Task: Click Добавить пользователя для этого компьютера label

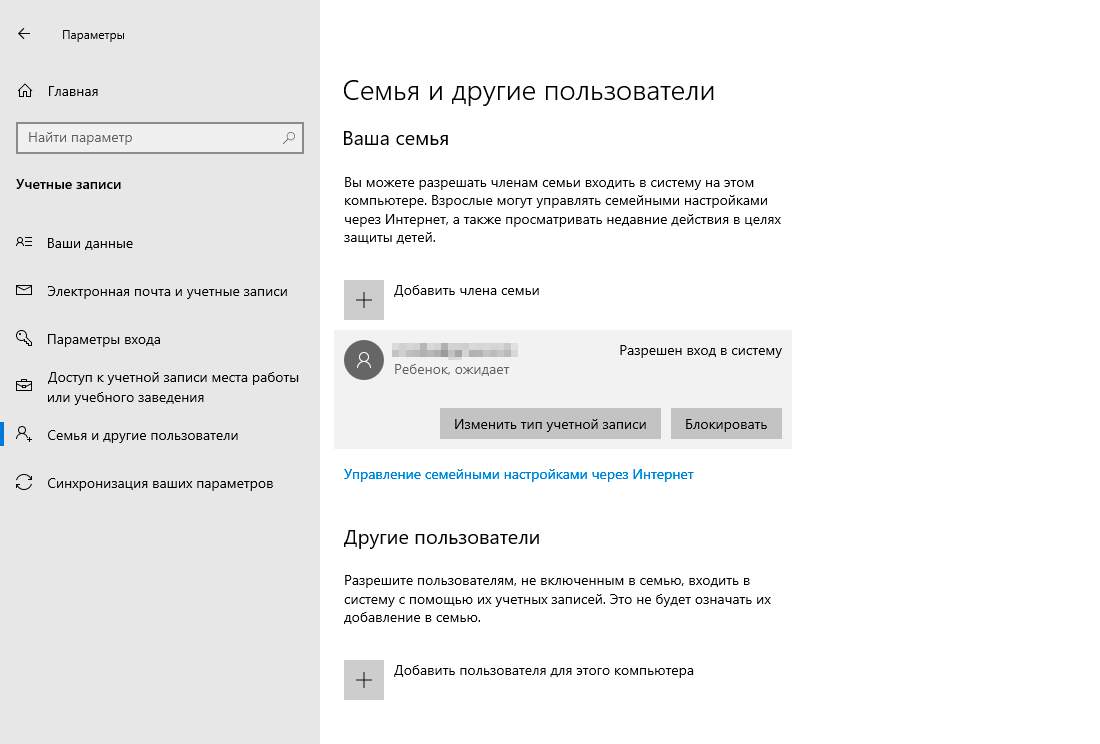Action: [x=544, y=670]
